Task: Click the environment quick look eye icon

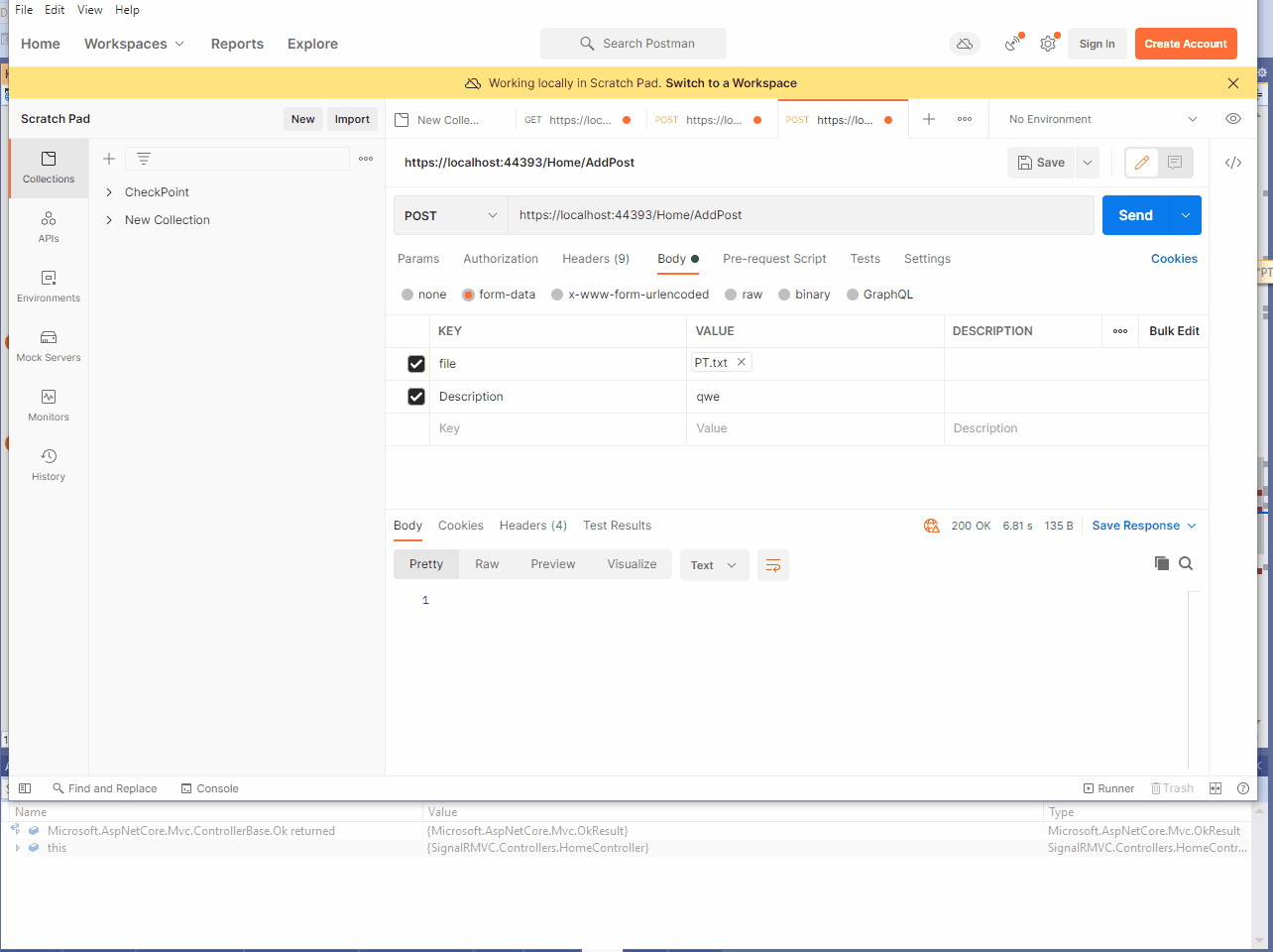Action: (x=1233, y=119)
